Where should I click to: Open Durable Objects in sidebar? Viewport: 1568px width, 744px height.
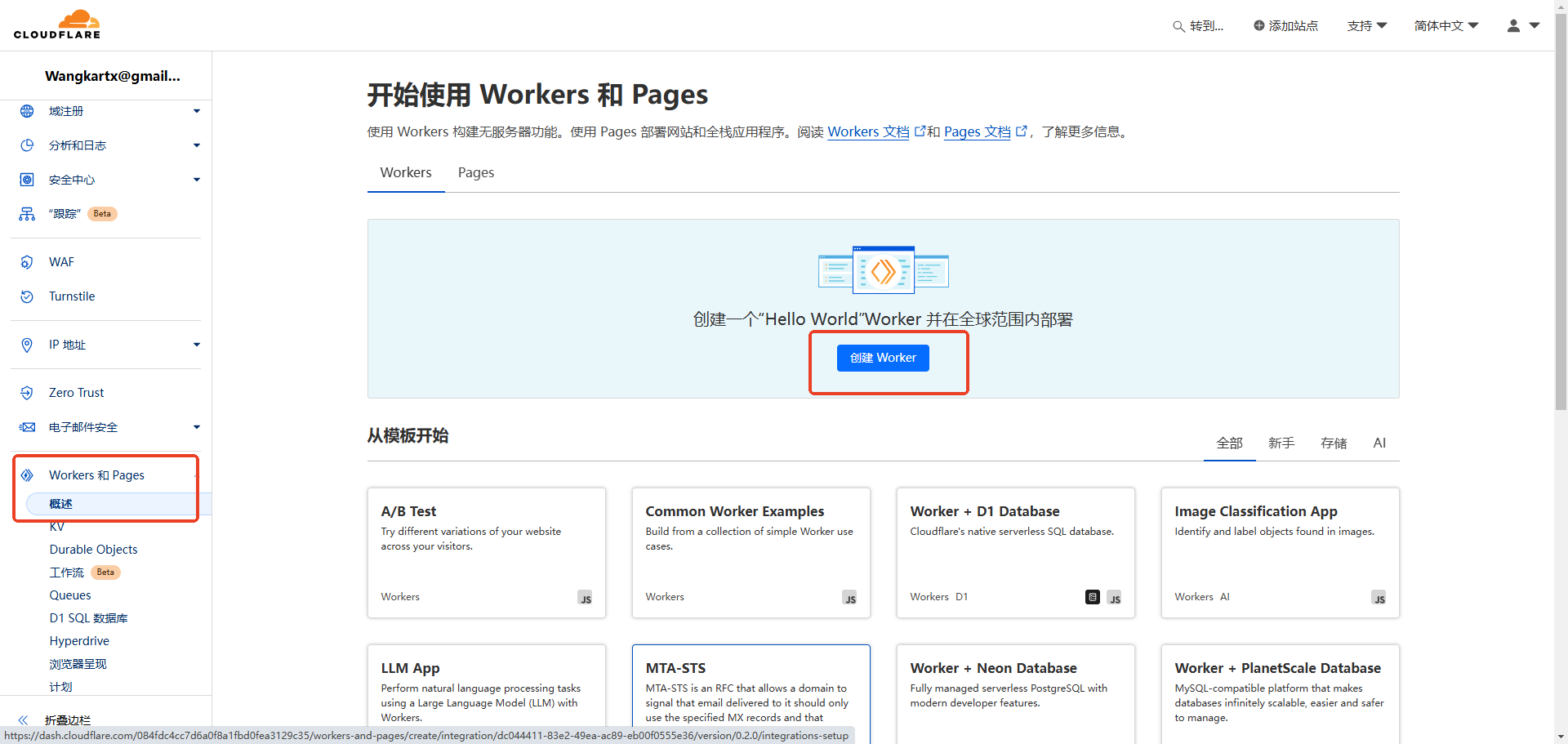click(x=93, y=550)
